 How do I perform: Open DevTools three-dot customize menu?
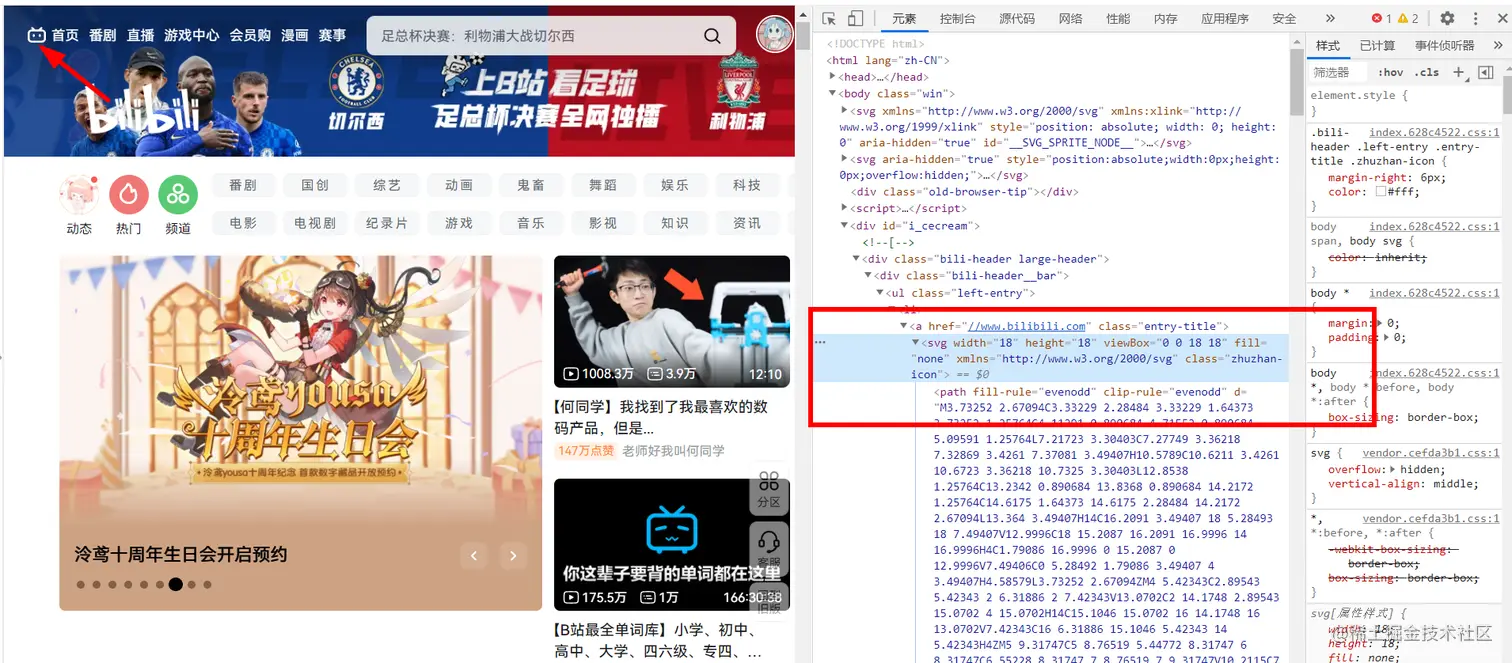(x=1475, y=18)
